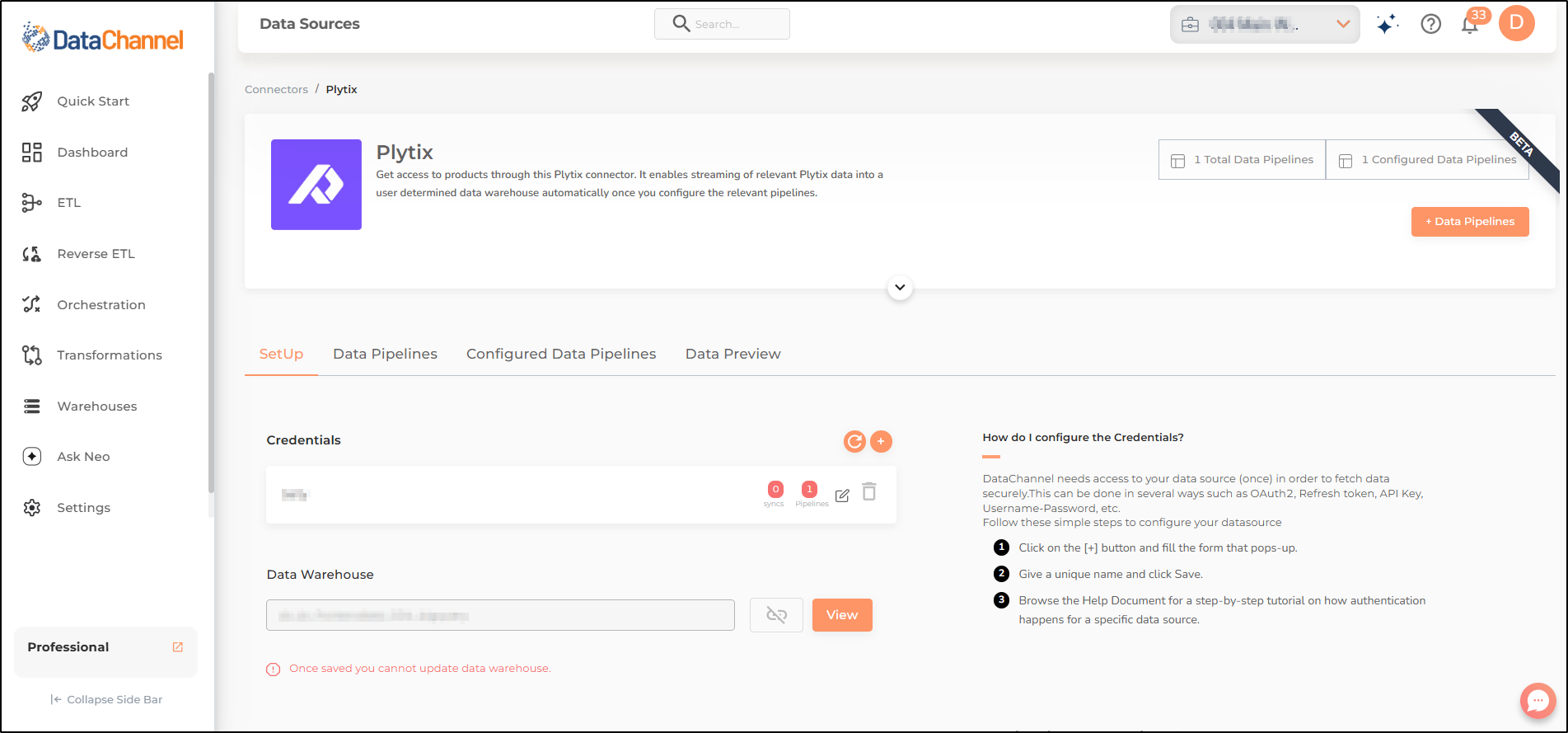Click 1 Configured Data Pipelines box
1568x733 pixels.
point(1427,160)
